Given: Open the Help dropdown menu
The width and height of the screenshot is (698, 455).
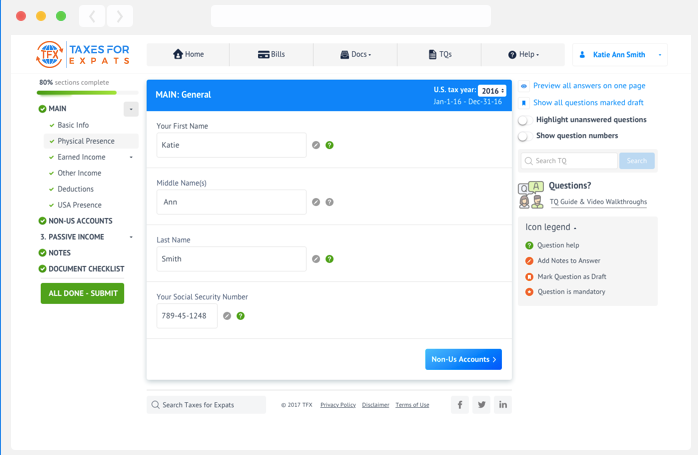Looking at the screenshot, I should (524, 54).
